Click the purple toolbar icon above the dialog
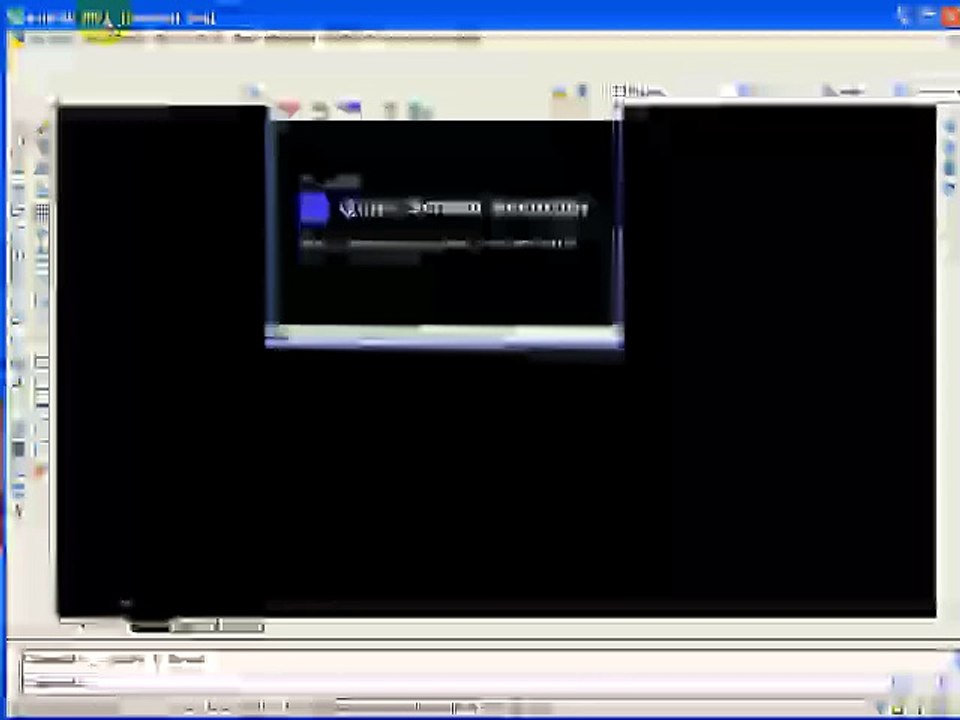Image resolution: width=960 pixels, height=720 pixels. pos(350,108)
